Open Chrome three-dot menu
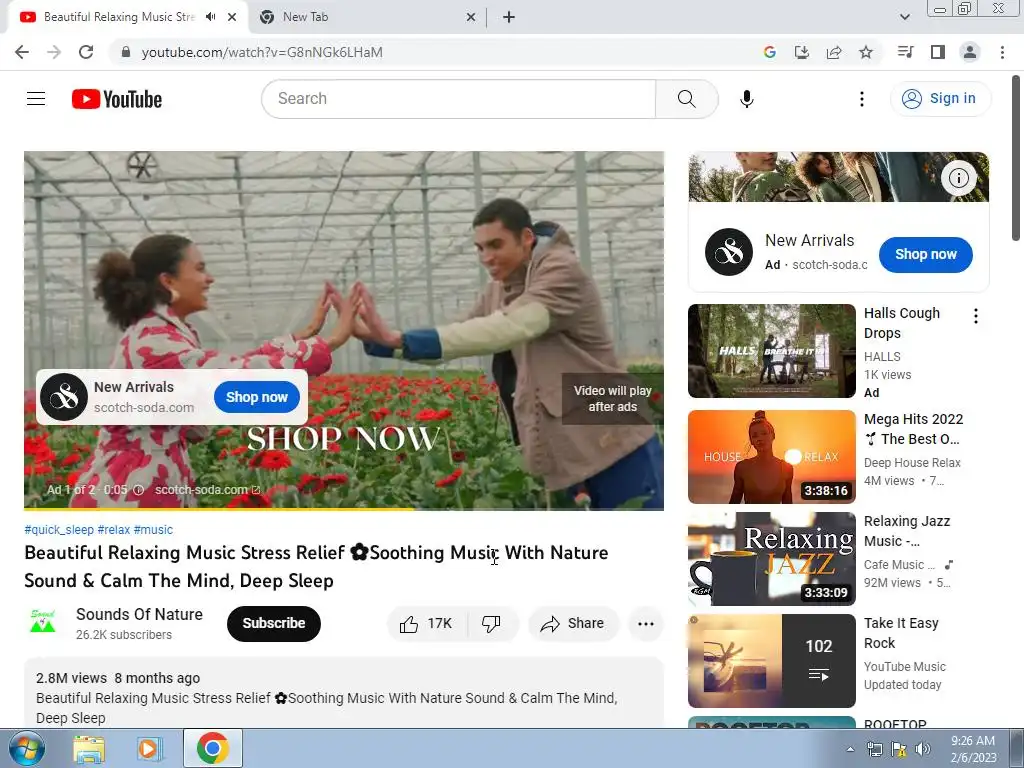The image size is (1024, 768). (x=1002, y=52)
